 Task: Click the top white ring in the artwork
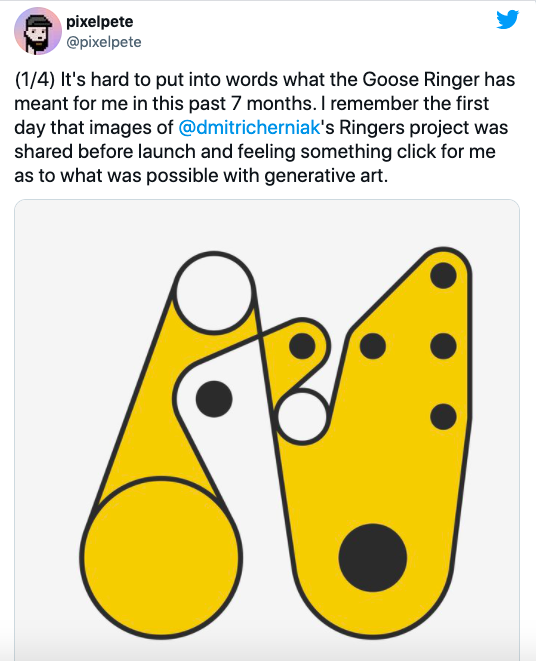tap(214, 293)
